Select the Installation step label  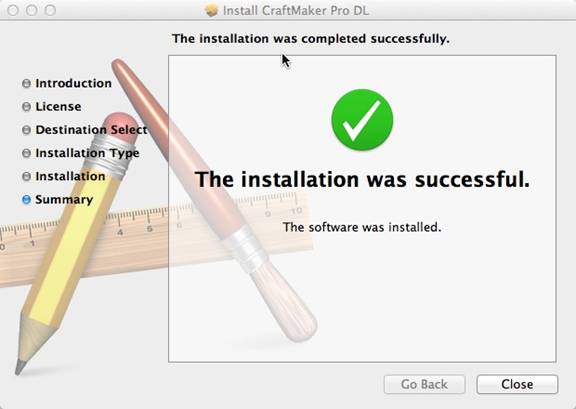pos(70,176)
